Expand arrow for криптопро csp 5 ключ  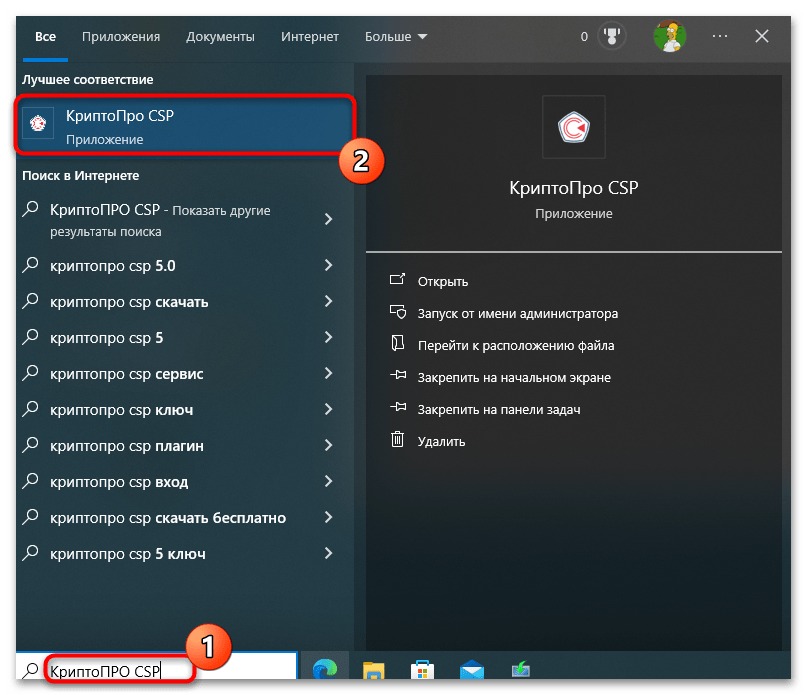point(328,553)
